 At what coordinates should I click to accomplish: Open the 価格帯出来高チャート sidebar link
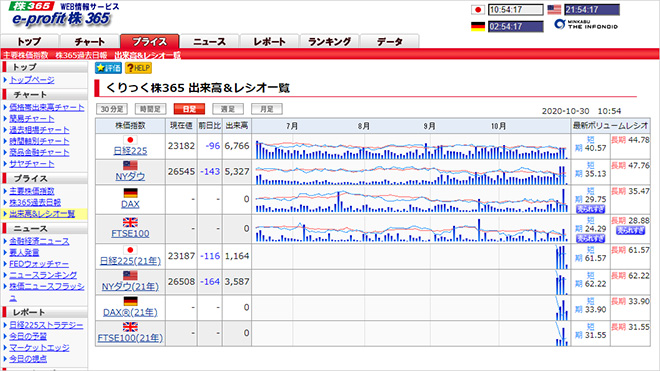click(47, 107)
